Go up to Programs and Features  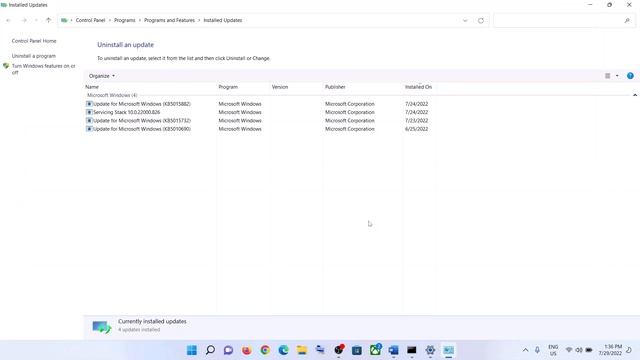point(49,20)
